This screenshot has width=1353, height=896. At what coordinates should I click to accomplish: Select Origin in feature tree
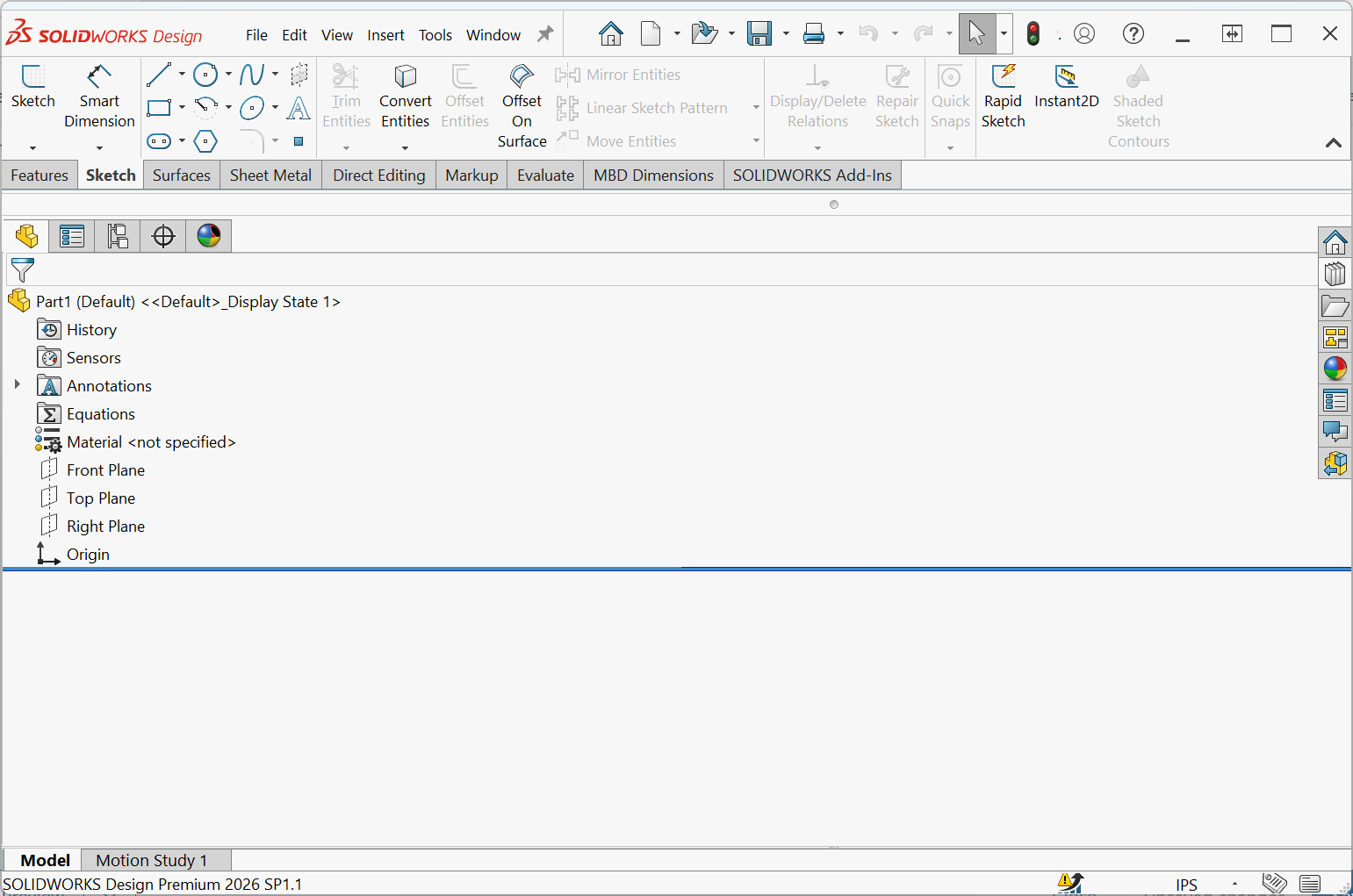pos(73,554)
